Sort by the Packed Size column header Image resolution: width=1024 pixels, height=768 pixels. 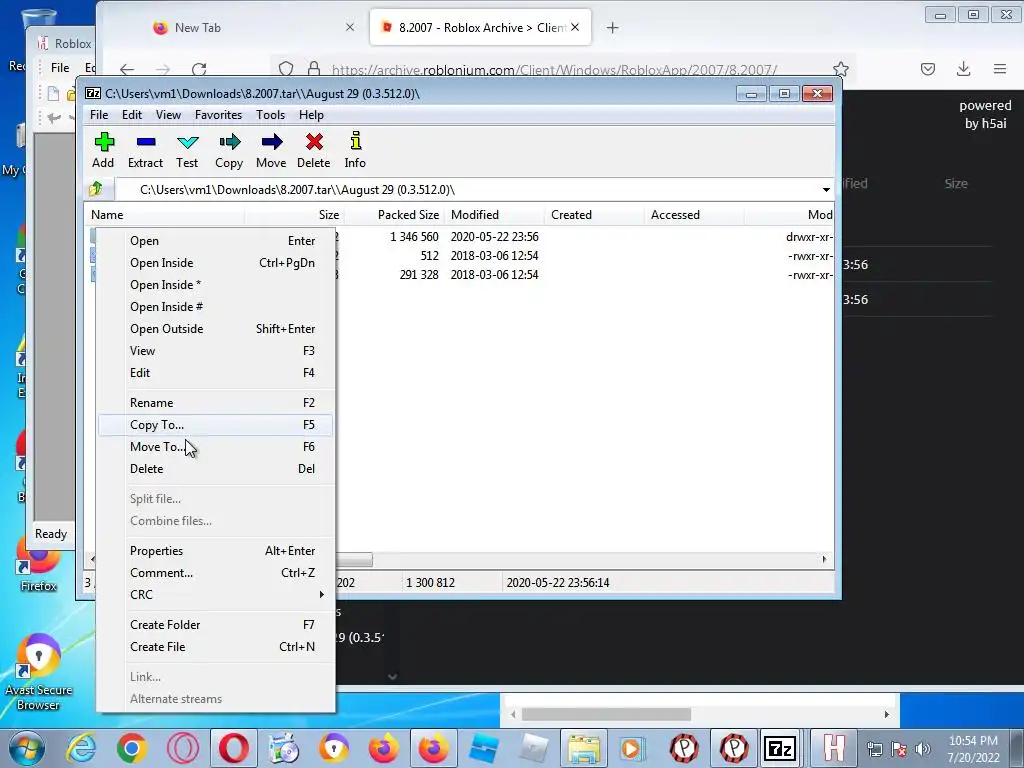pos(394,215)
